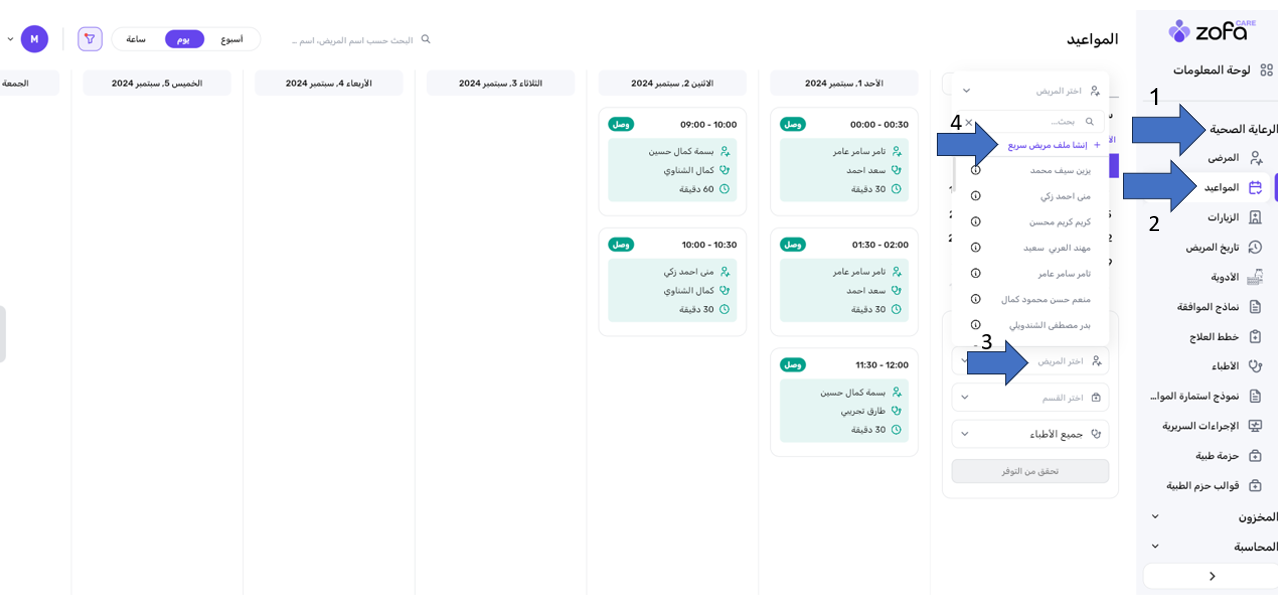Open the المرضى patients sidebar item

pos(1223,158)
